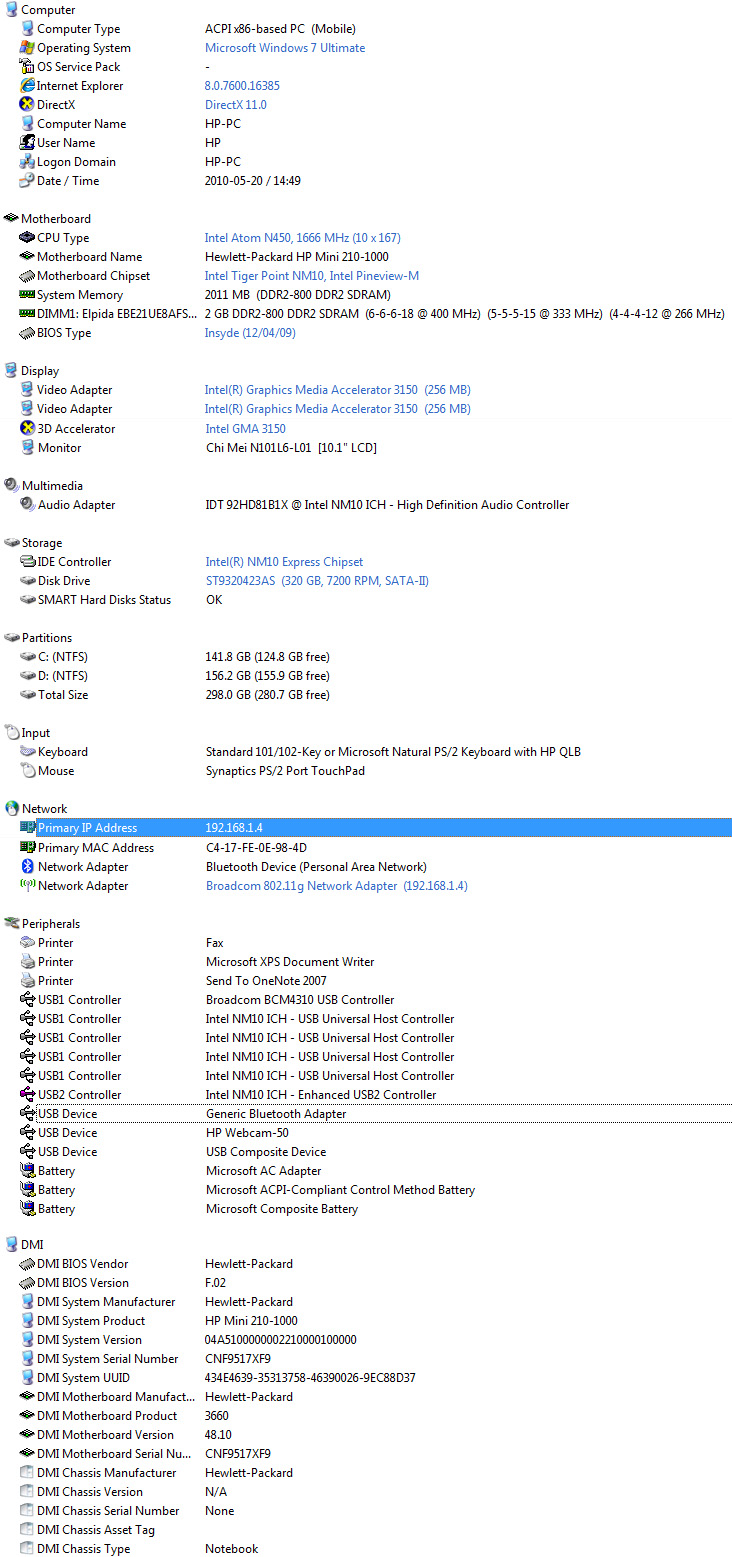The height and width of the screenshot is (1557, 732).
Task: Open the Intel Atom N450 CPU link
Action: [x=303, y=238]
